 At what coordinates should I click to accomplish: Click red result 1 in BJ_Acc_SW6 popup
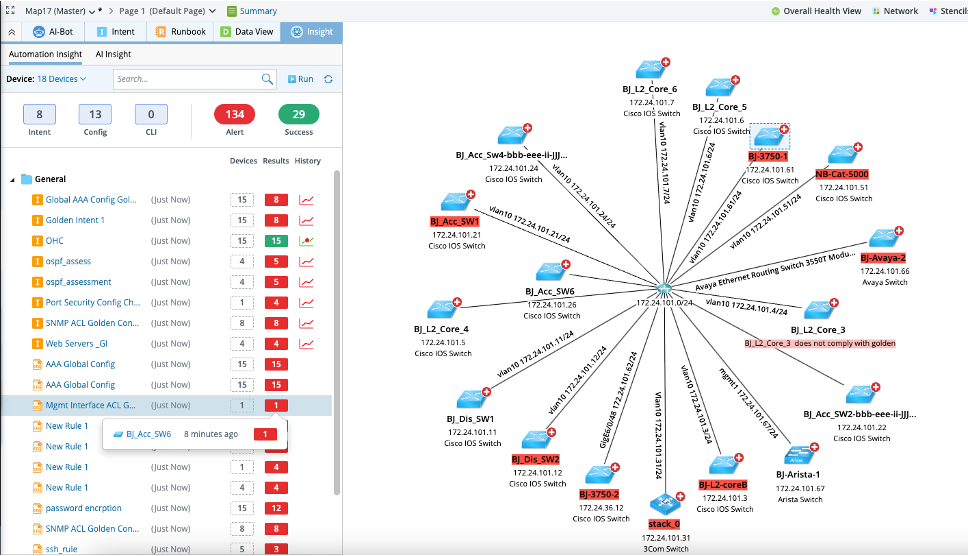tap(265, 434)
